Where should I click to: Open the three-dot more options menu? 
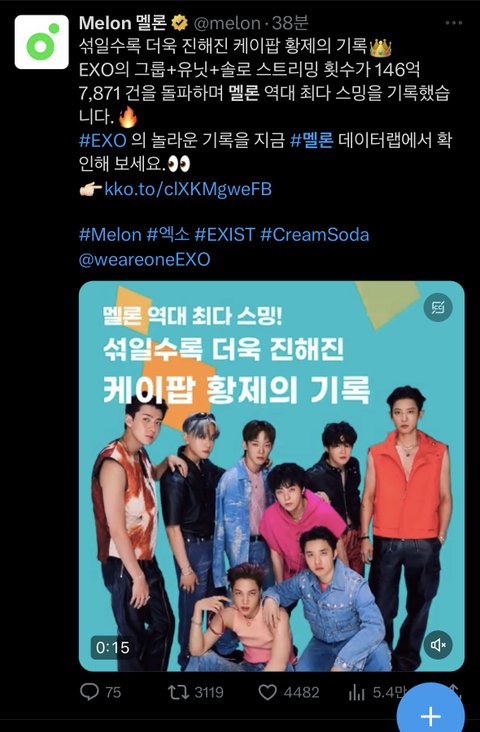[454, 23]
